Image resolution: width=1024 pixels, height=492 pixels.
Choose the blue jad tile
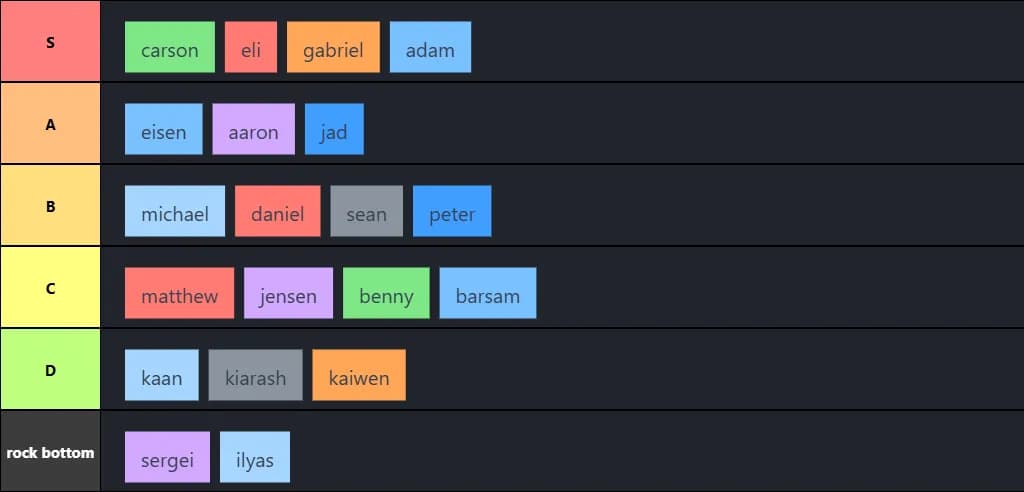pos(334,129)
